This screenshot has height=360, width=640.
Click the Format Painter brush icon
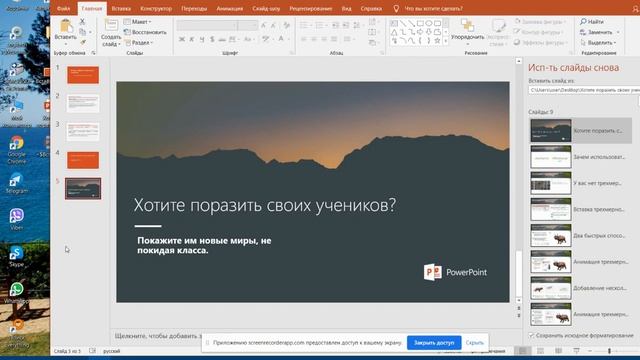83,42
